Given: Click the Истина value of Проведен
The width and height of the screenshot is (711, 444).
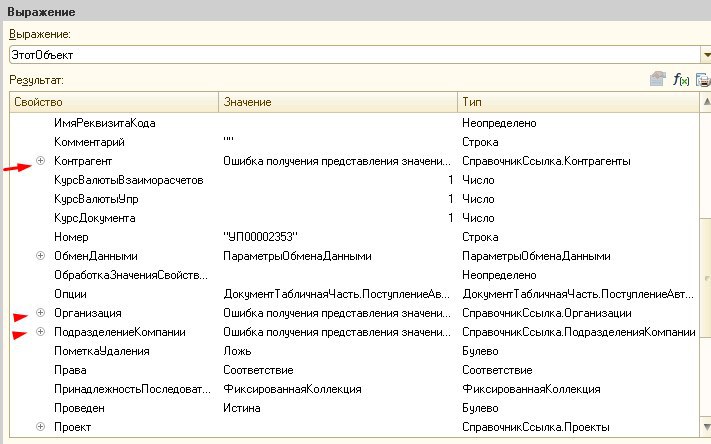Looking at the screenshot, I should (x=242, y=409).
